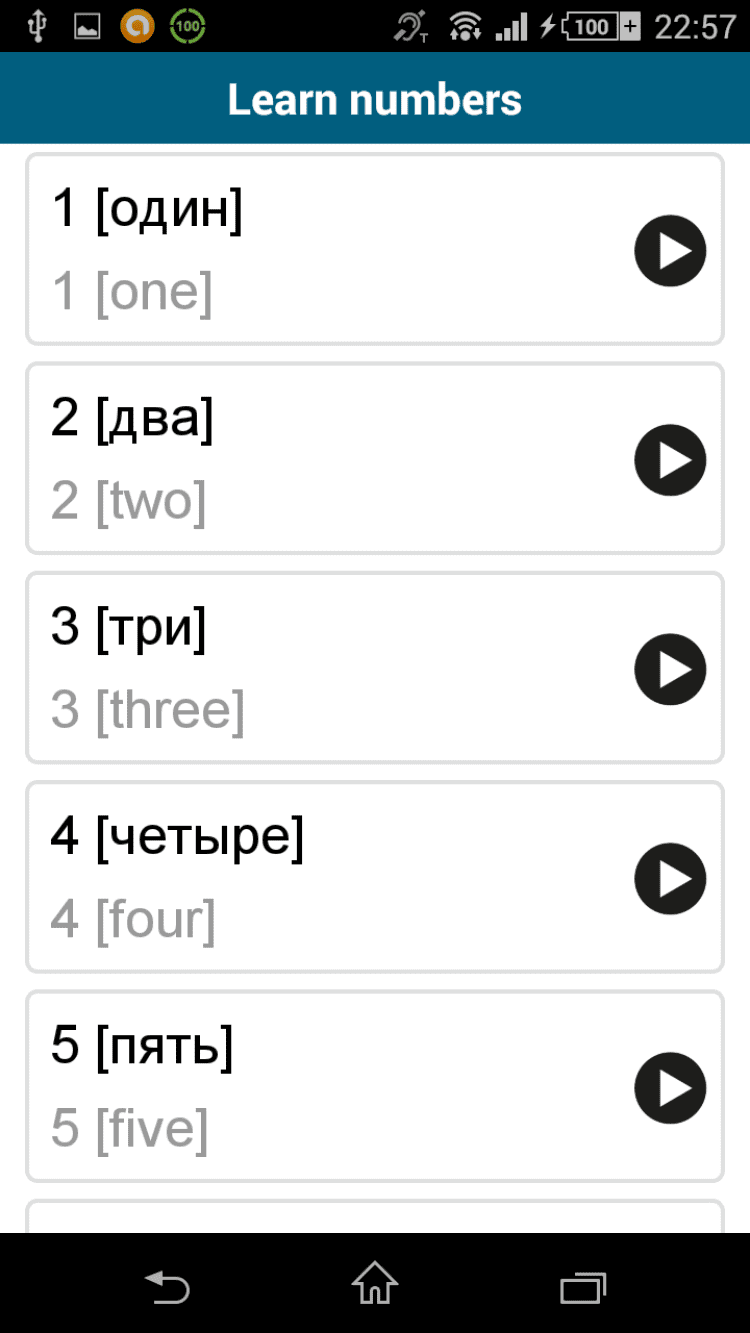Select the English text 2 [two]
The height and width of the screenshot is (1333, 750).
(129, 501)
